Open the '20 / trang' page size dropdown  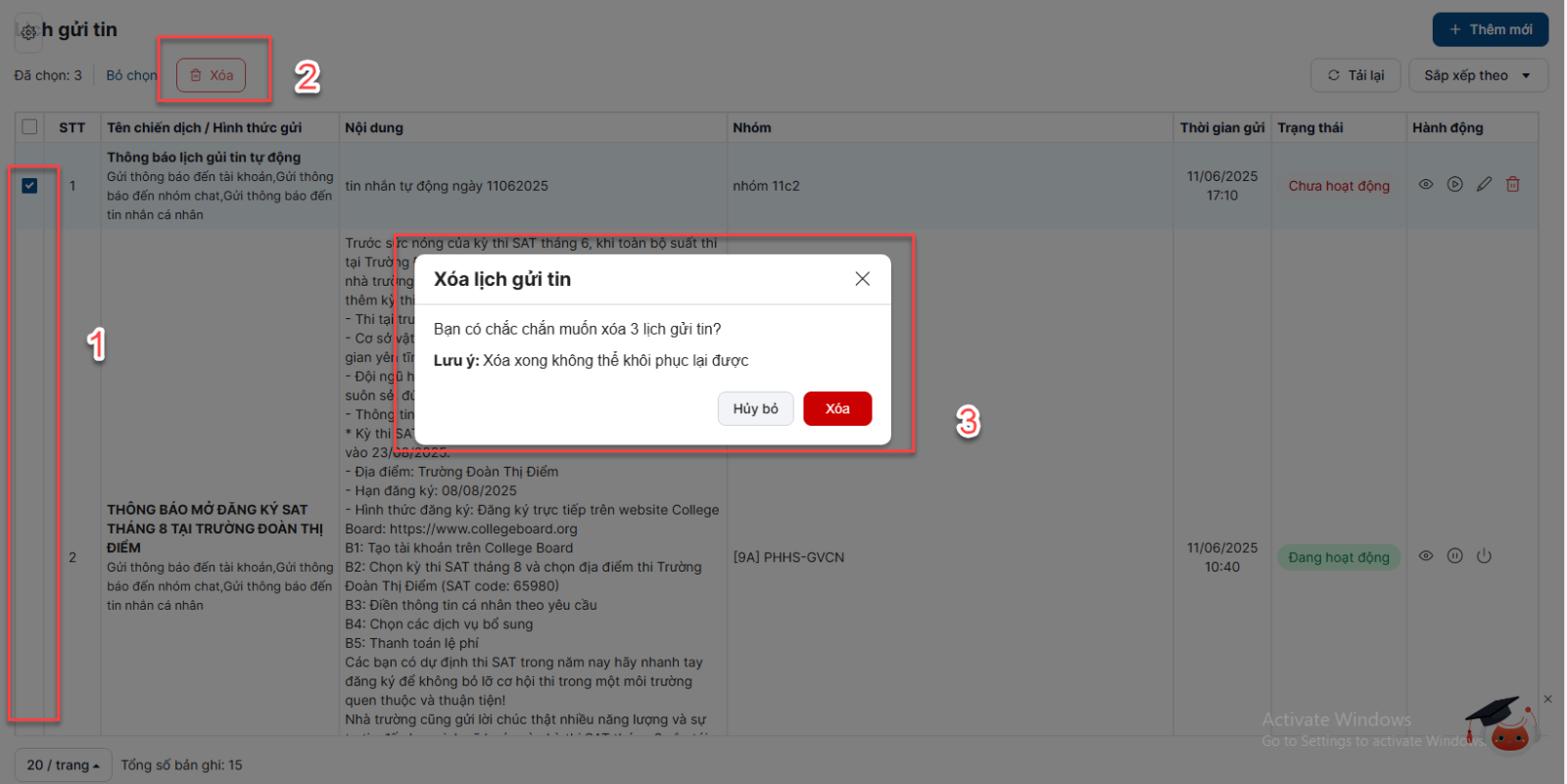(x=63, y=765)
